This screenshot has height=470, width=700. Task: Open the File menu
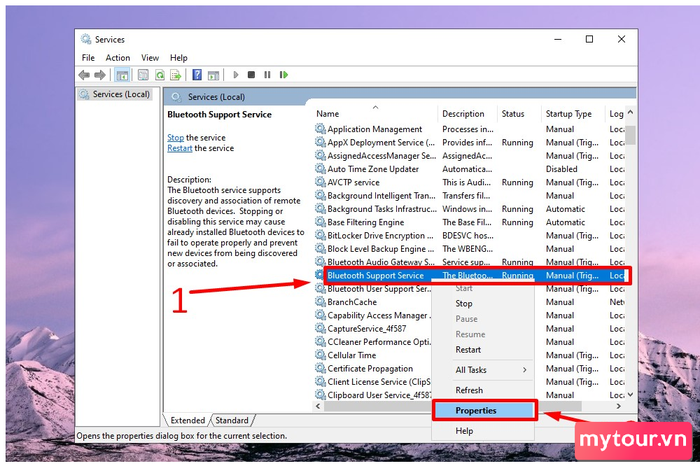pyautogui.click(x=88, y=58)
